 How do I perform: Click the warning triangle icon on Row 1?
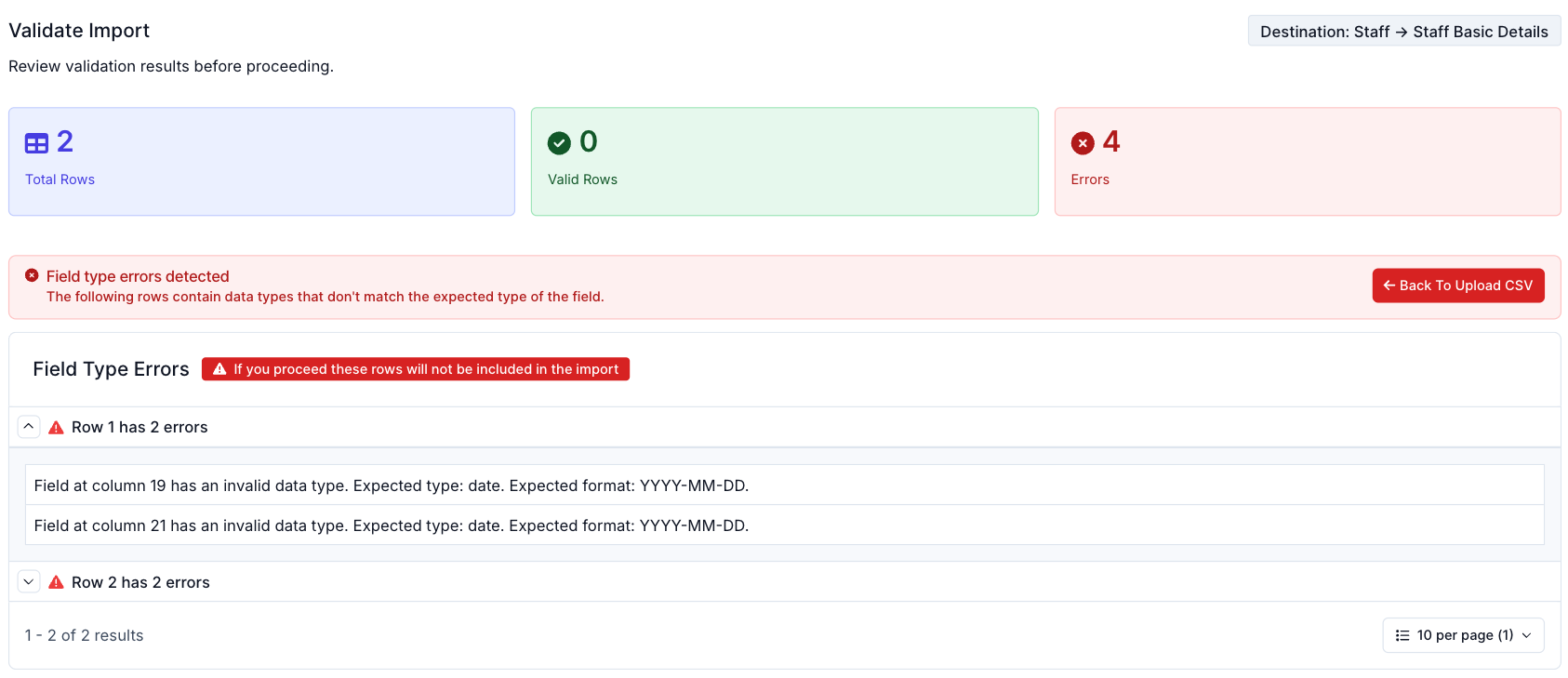coord(56,427)
